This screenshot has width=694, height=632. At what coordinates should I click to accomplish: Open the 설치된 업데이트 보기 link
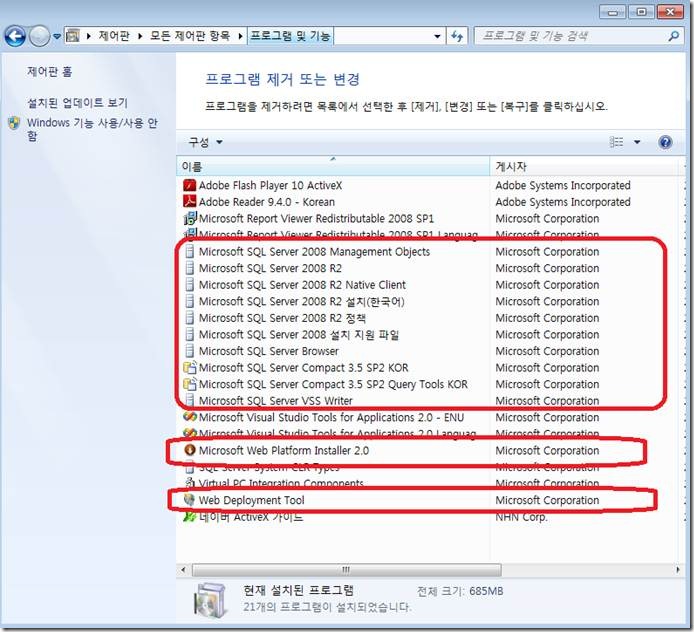coord(77,103)
